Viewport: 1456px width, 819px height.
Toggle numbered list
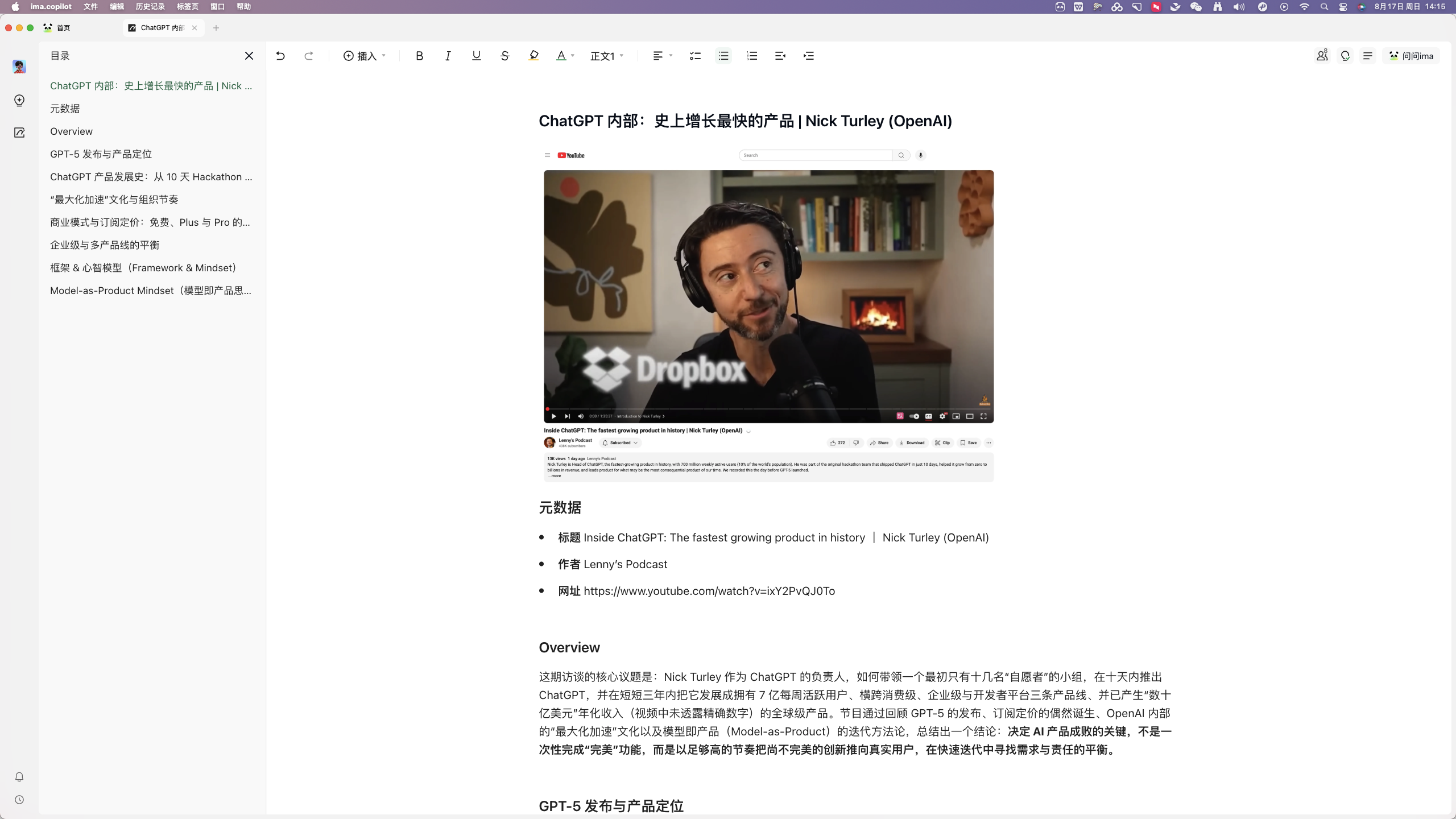pyautogui.click(x=752, y=56)
